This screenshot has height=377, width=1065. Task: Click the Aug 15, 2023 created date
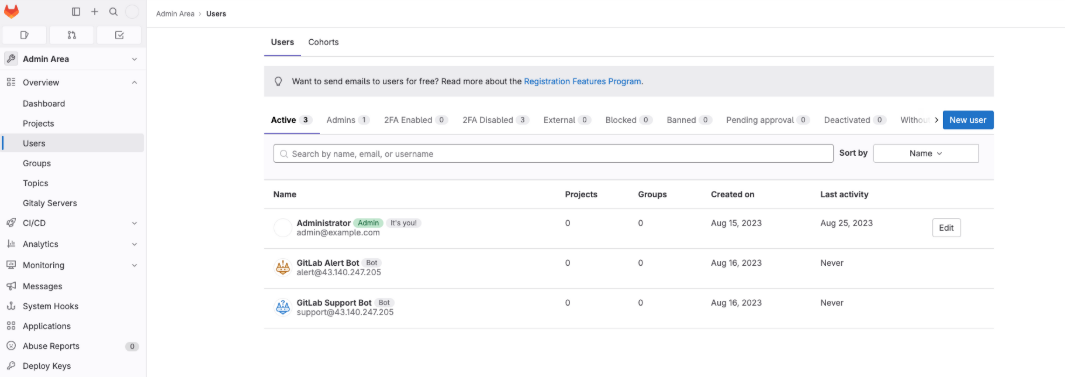[x=736, y=223]
